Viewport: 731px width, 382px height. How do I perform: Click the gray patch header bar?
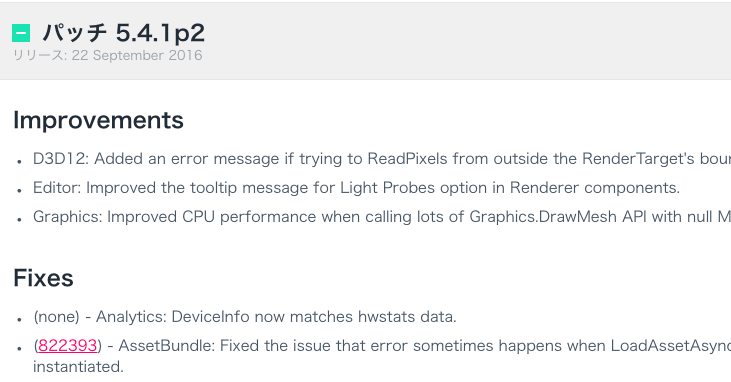[x=366, y=41]
